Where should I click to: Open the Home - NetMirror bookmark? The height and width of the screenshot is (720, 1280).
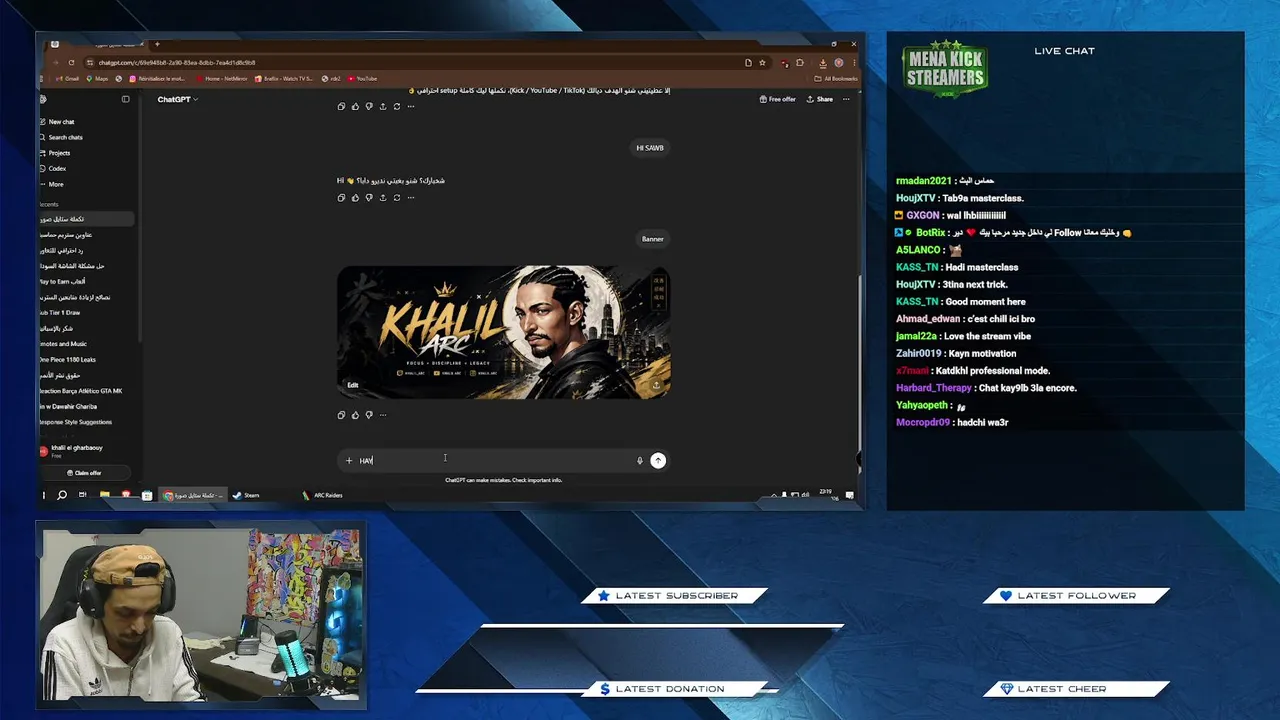[222, 78]
